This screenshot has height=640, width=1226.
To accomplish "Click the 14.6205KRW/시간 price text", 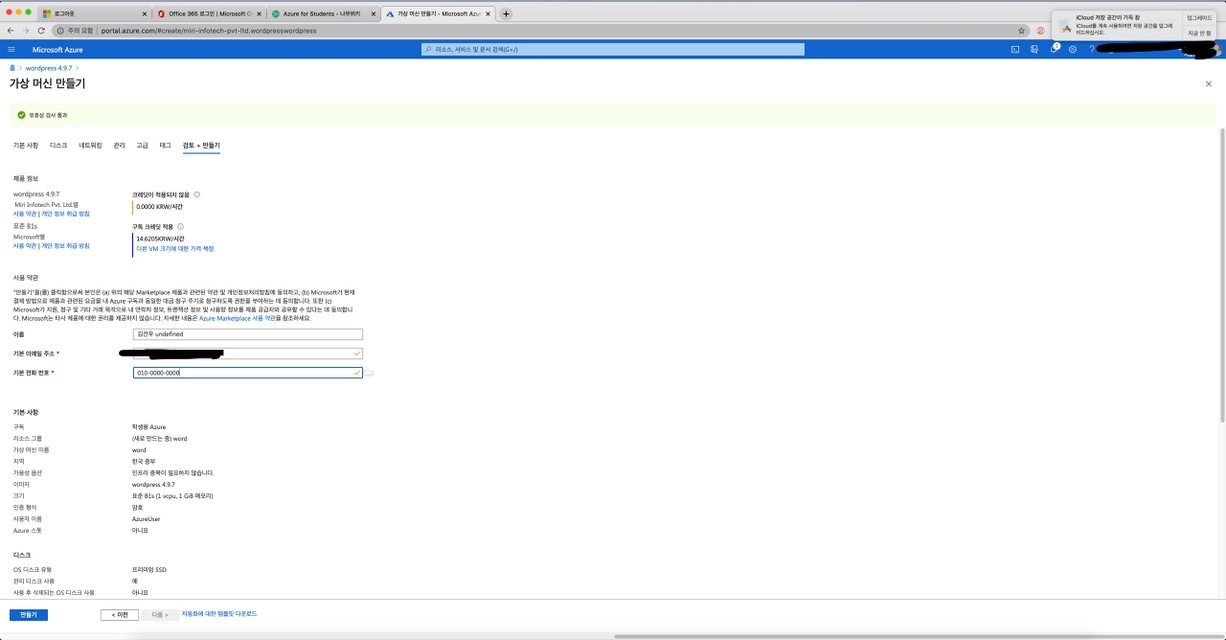I will click(160, 239).
